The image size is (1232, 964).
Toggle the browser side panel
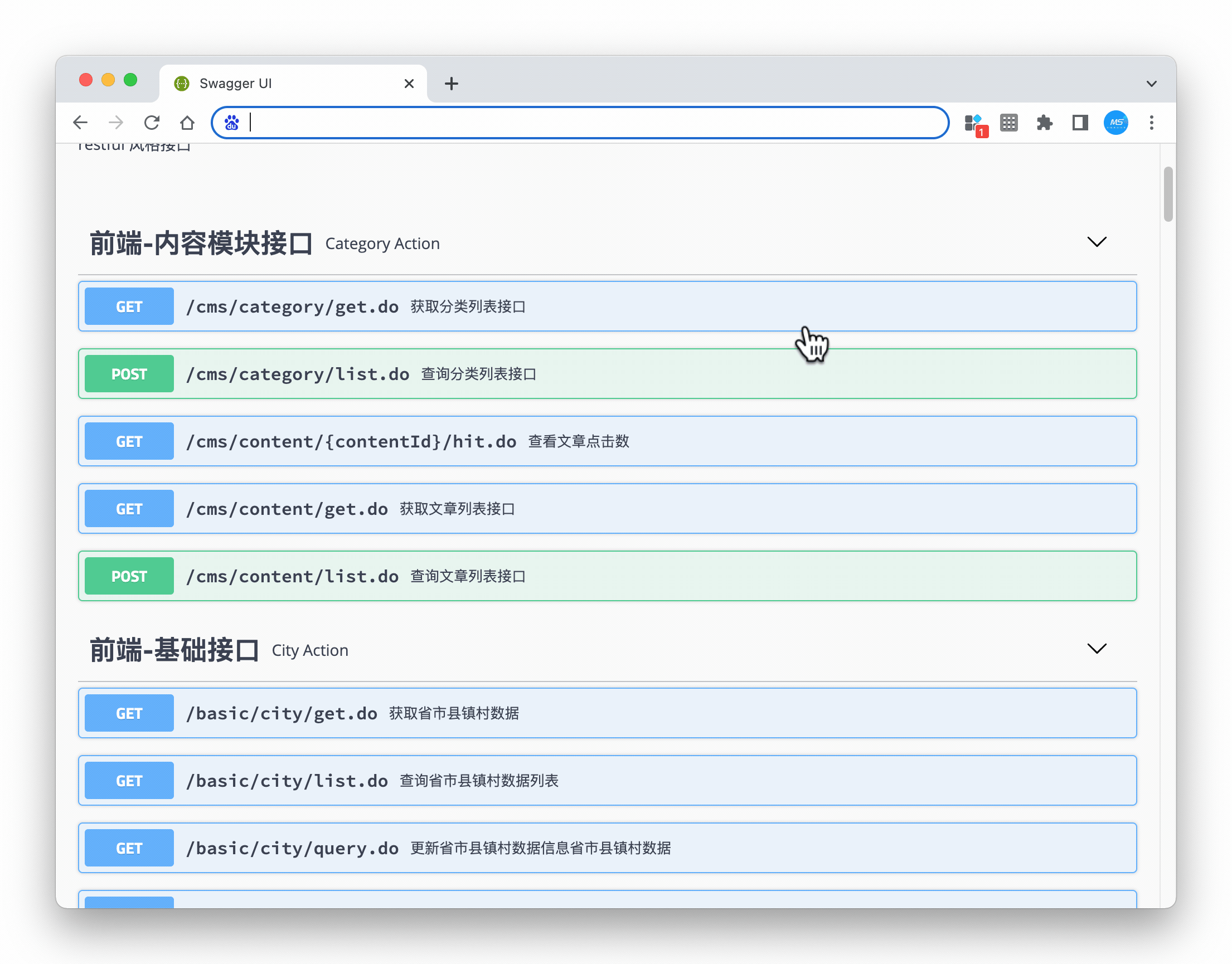pyautogui.click(x=1080, y=123)
